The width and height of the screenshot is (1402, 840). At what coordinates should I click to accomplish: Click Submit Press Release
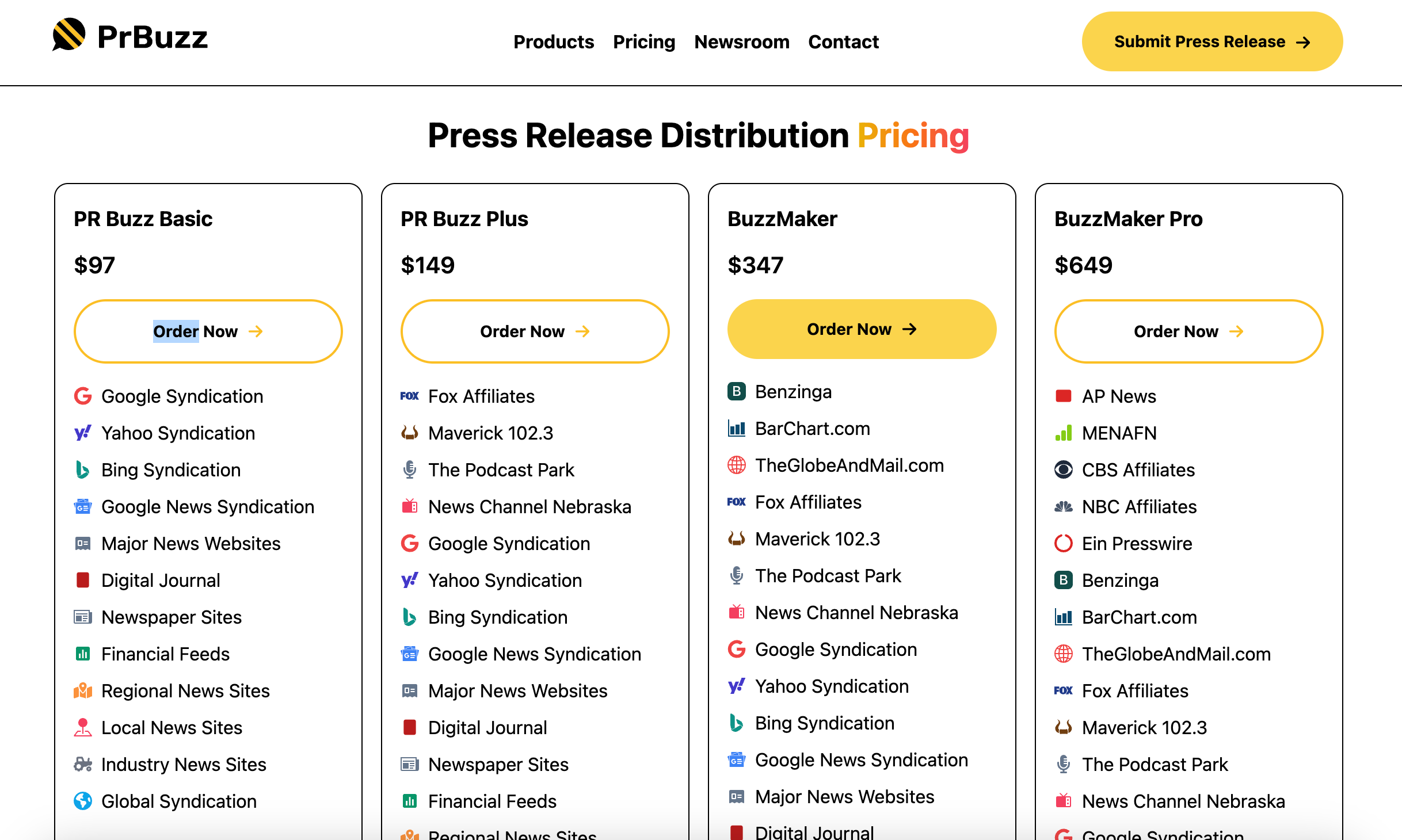click(x=1211, y=41)
